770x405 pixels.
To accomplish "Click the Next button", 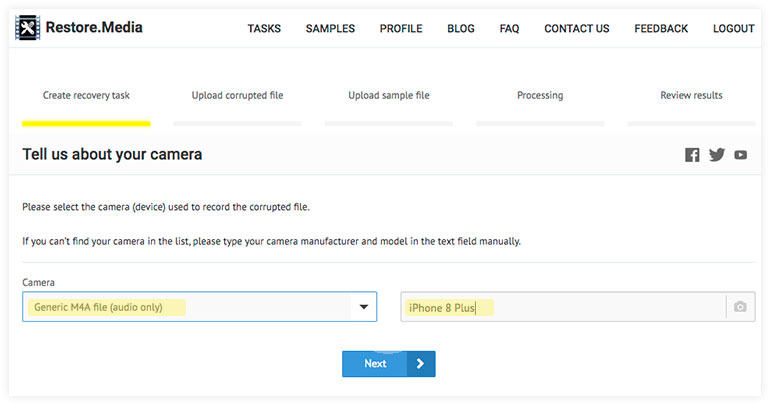I will 388,364.
